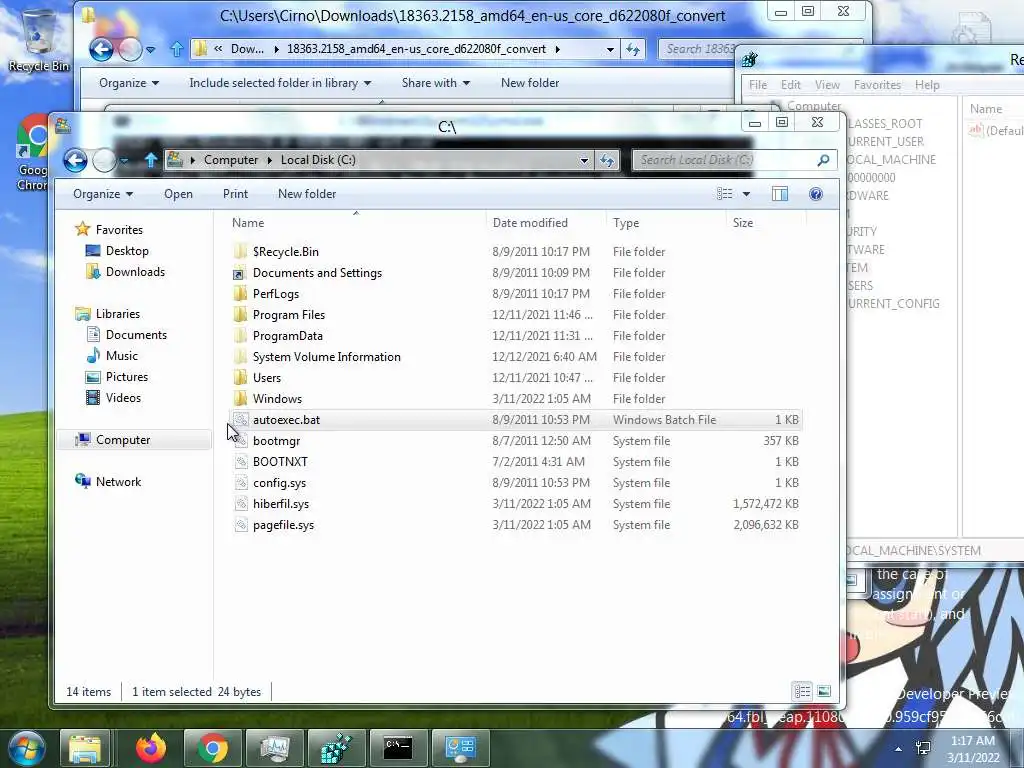Sort by the Date modified column header
Viewport: 1024px width, 768px height.
546,223
